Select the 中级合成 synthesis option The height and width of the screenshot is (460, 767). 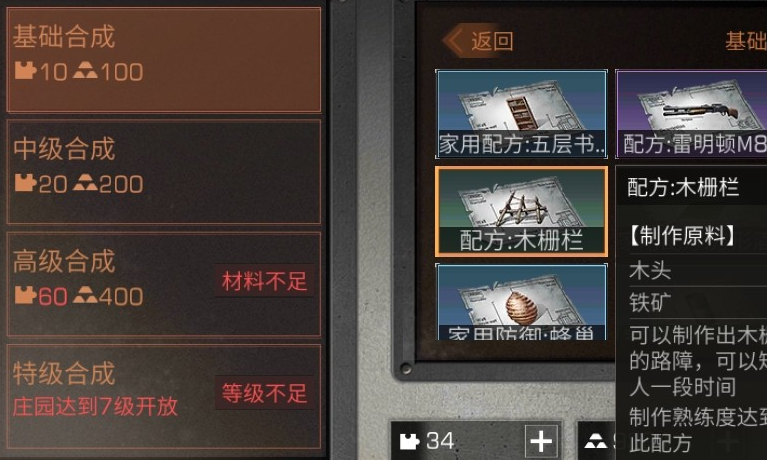[163, 172]
